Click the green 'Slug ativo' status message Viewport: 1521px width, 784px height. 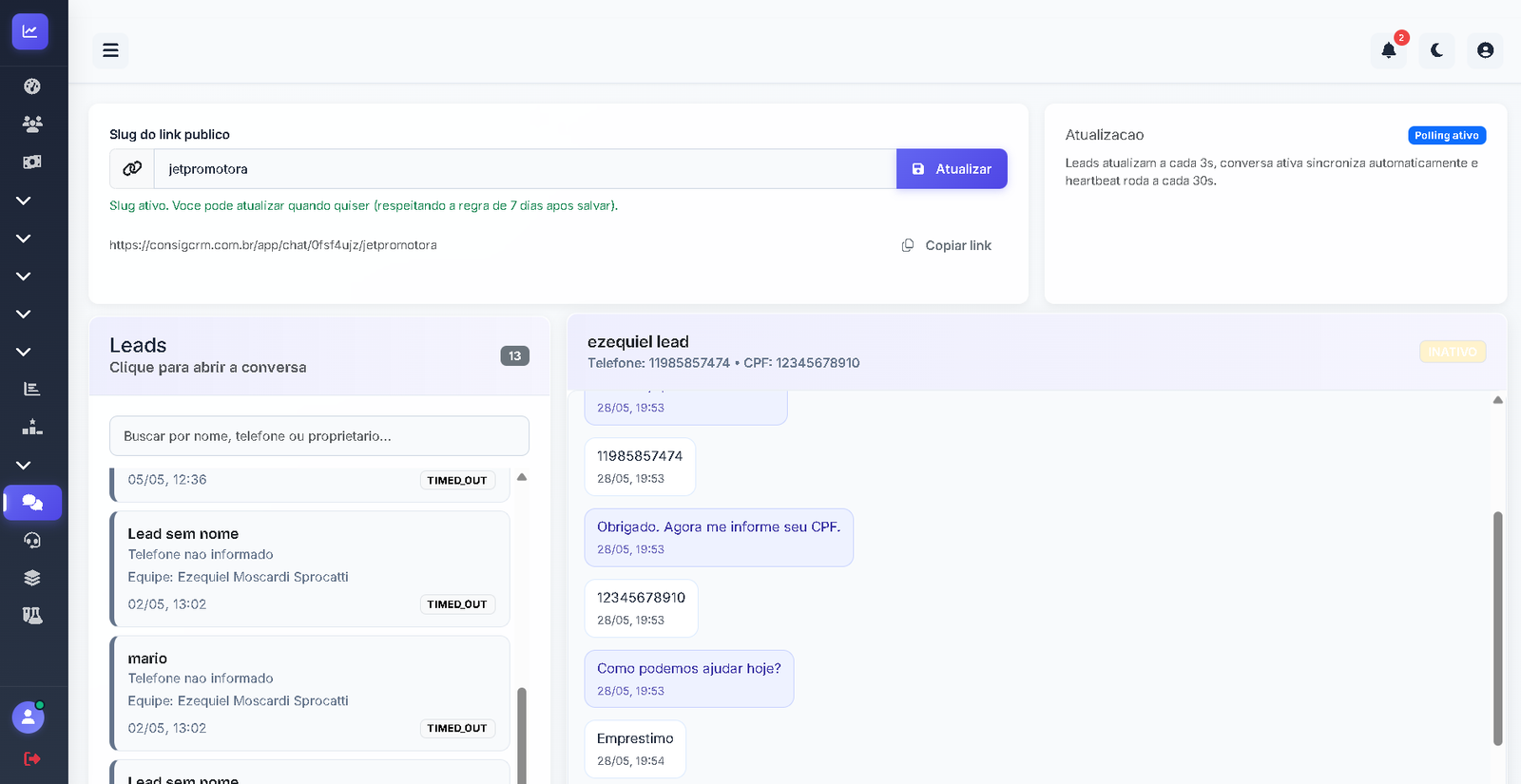click(363, 205)
